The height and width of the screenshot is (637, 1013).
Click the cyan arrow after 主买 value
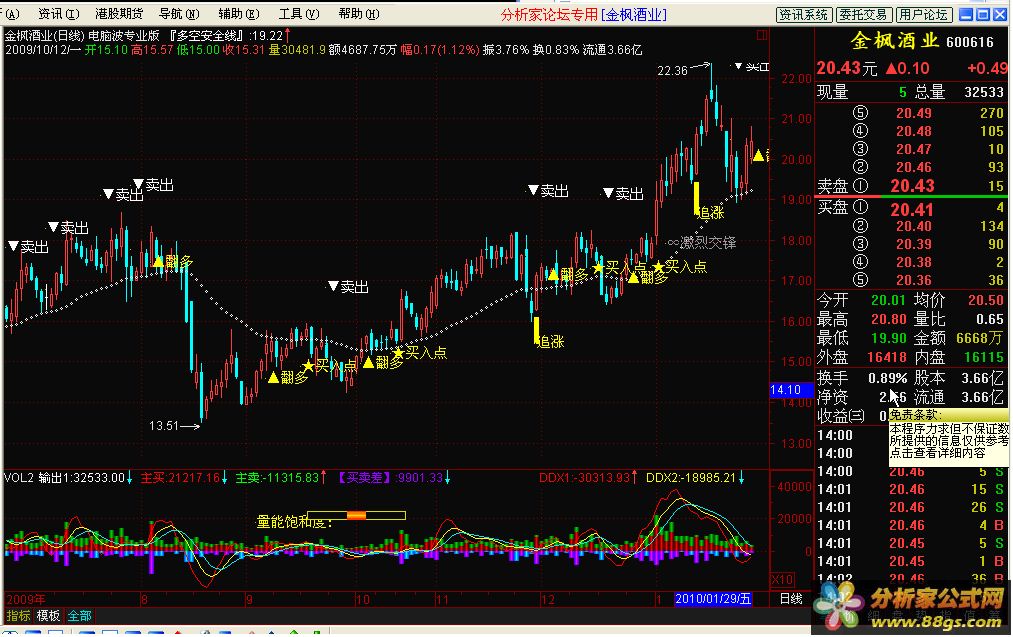[x=224, y=477]
